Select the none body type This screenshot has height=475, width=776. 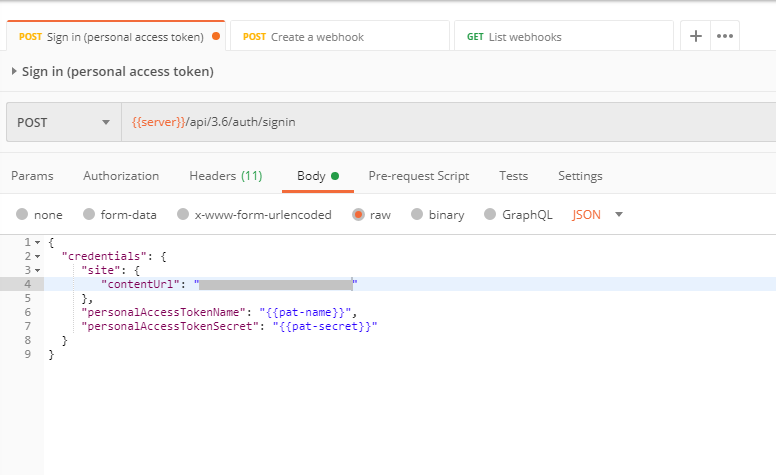click(x=22, y=214)
